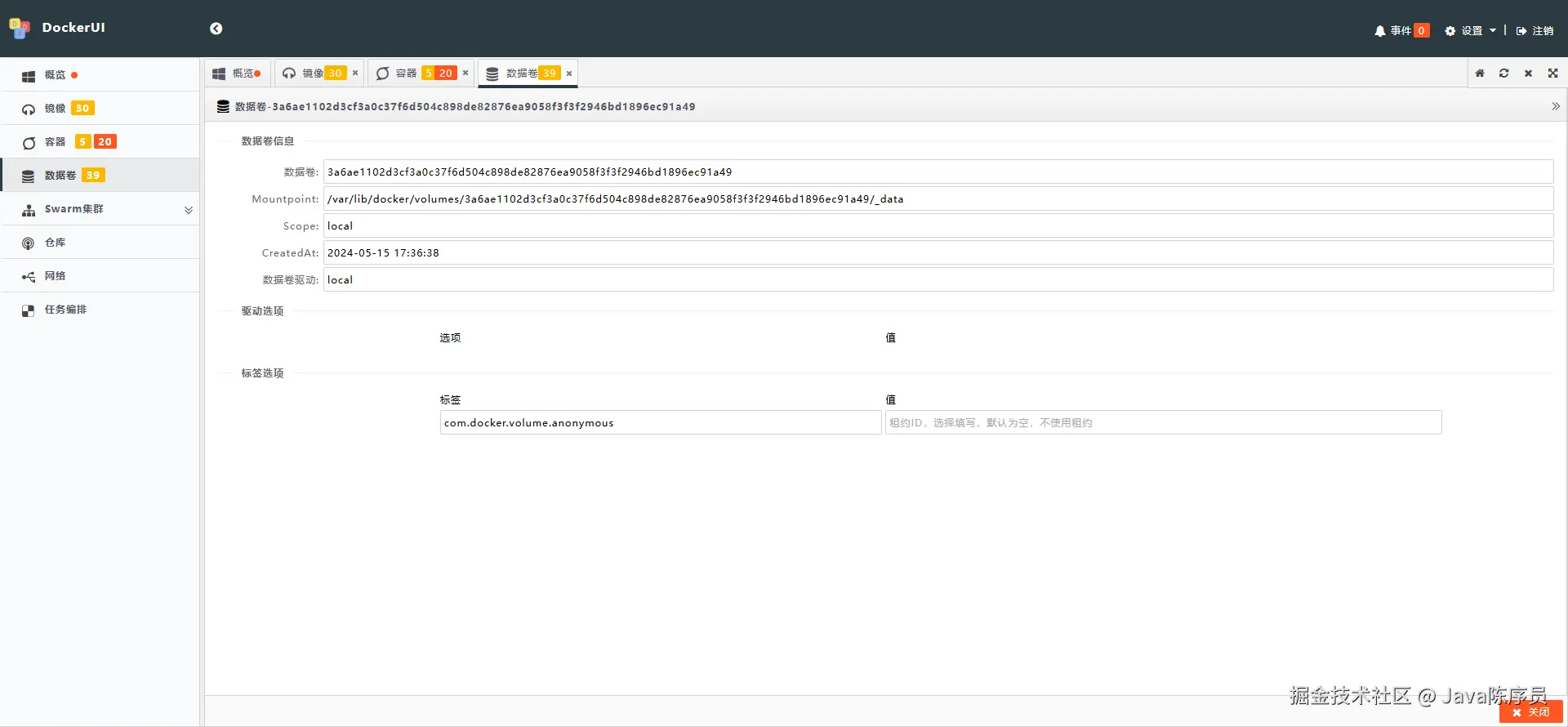The width and height of the screenshot is (1568, 727).
Task: Click the home icon in tab toolbar
Action: (1480, 74)
